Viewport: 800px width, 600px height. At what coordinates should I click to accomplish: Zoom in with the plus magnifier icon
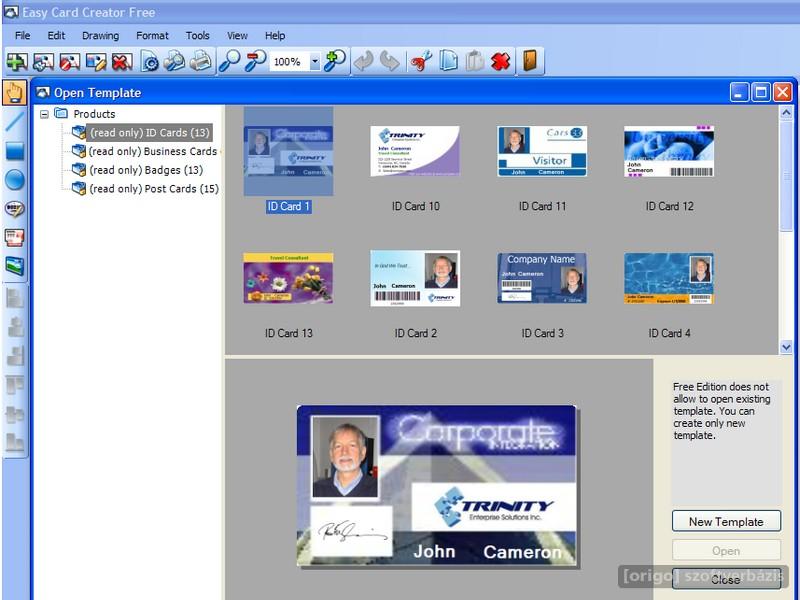335,61
